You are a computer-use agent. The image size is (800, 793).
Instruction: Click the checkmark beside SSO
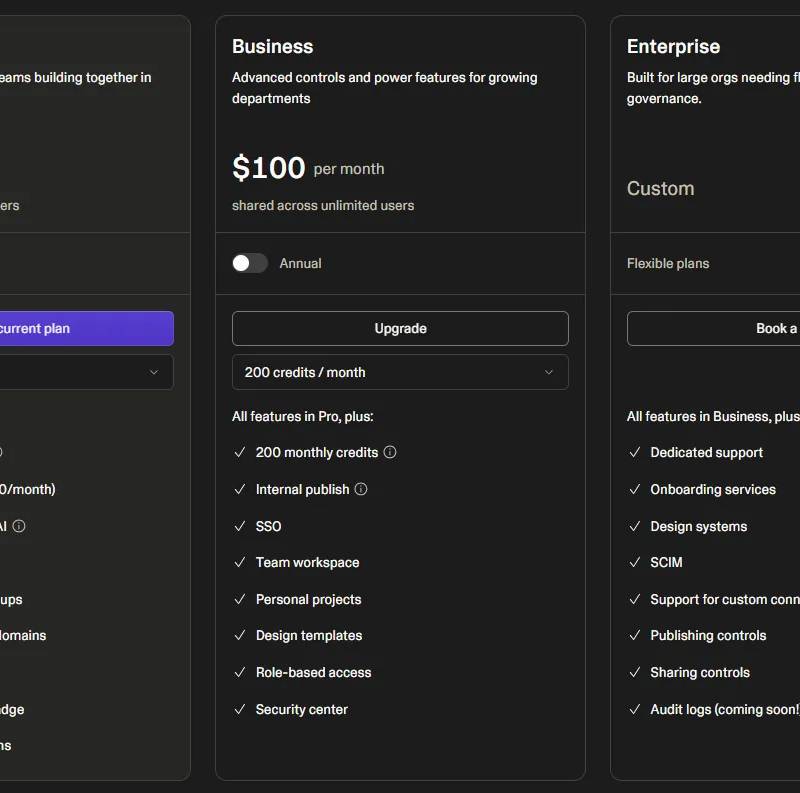(240, 526)
